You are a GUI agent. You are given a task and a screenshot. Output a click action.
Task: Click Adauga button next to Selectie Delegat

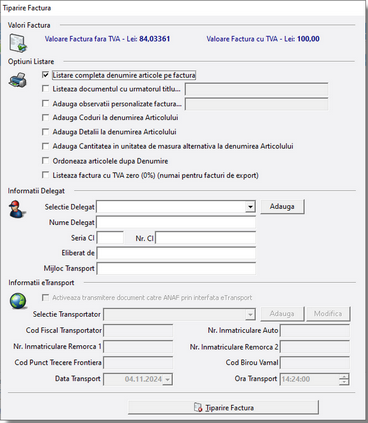(282, 206)
